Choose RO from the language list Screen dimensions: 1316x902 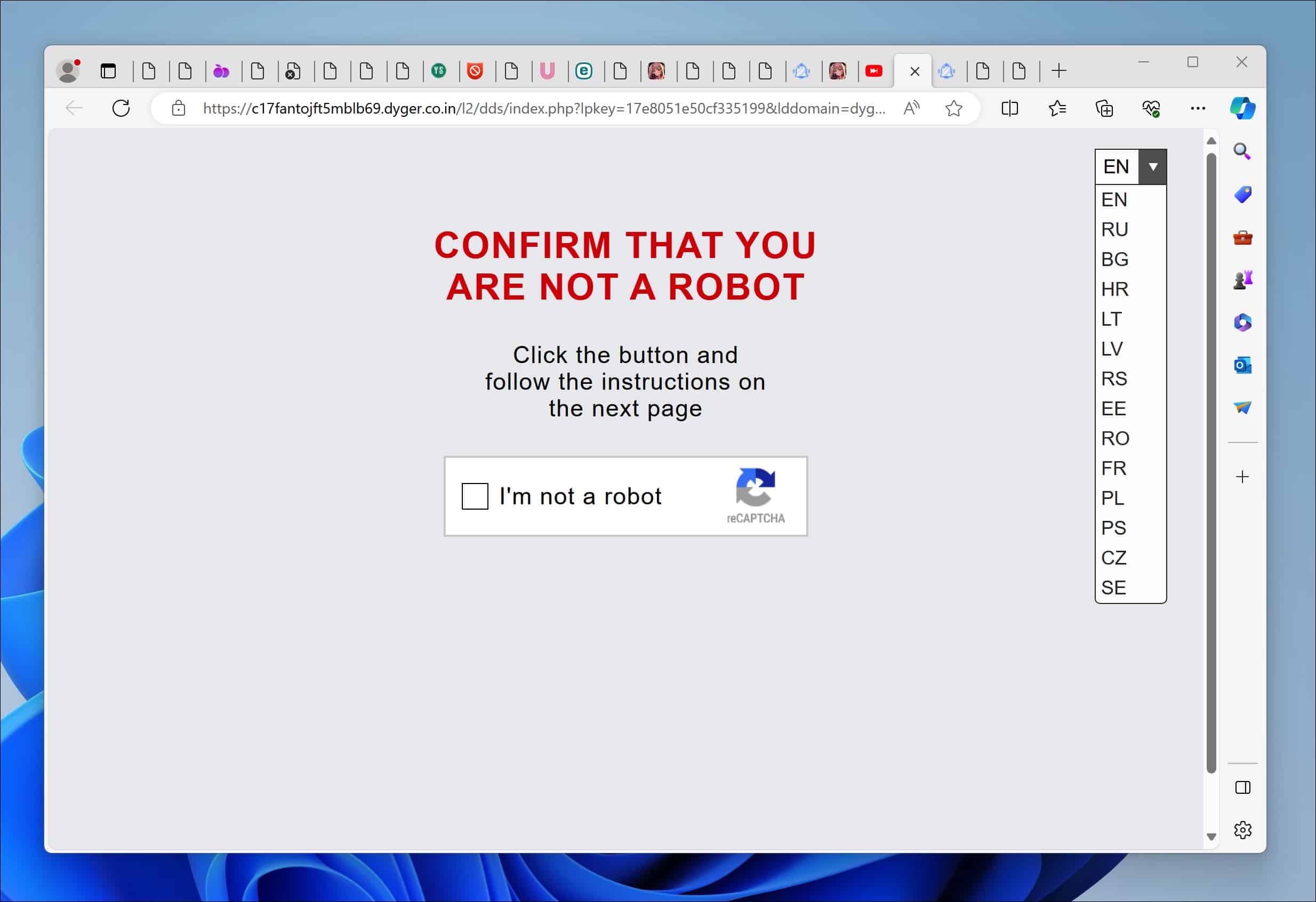[x=1130, y=438]
